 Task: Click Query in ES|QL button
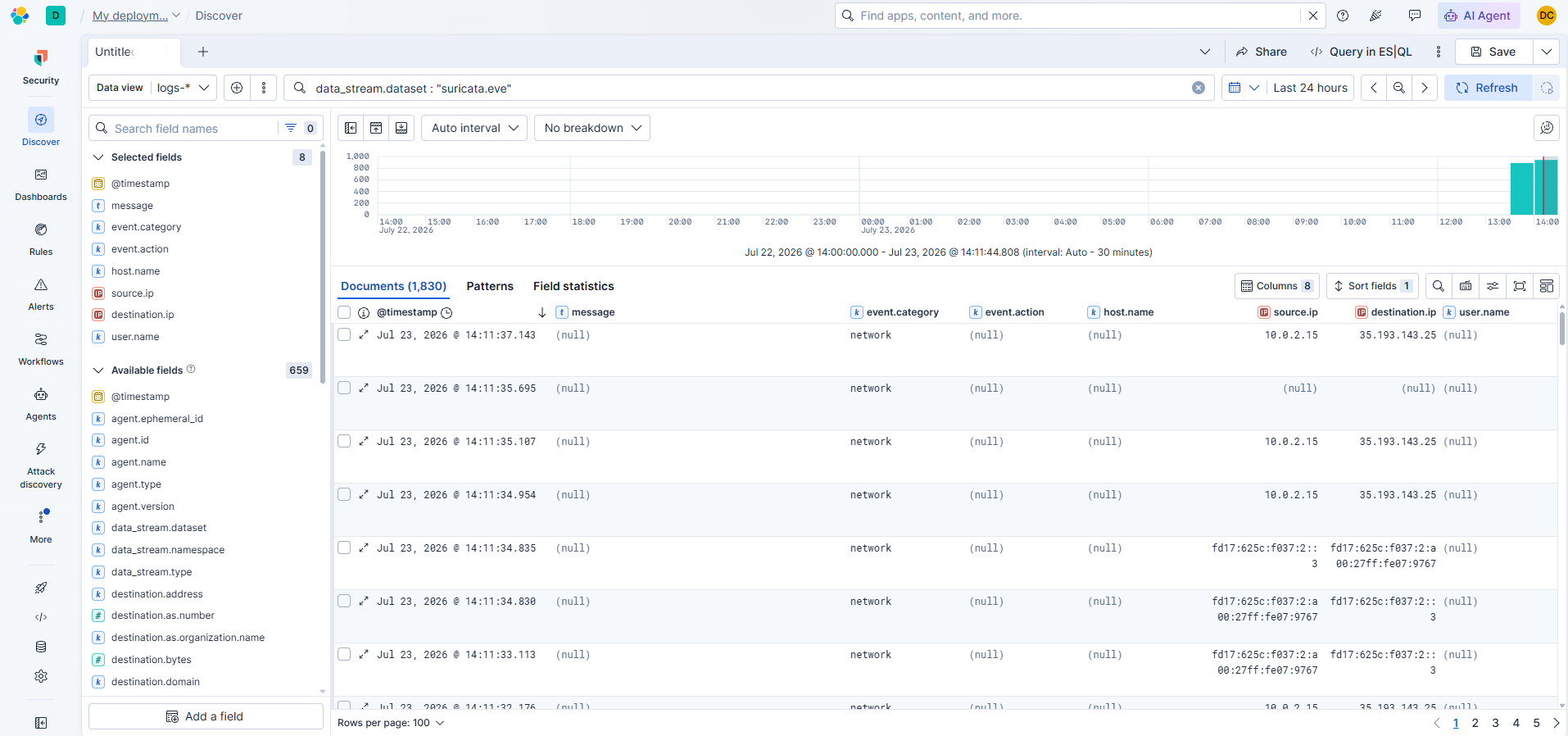[1362, 52]
